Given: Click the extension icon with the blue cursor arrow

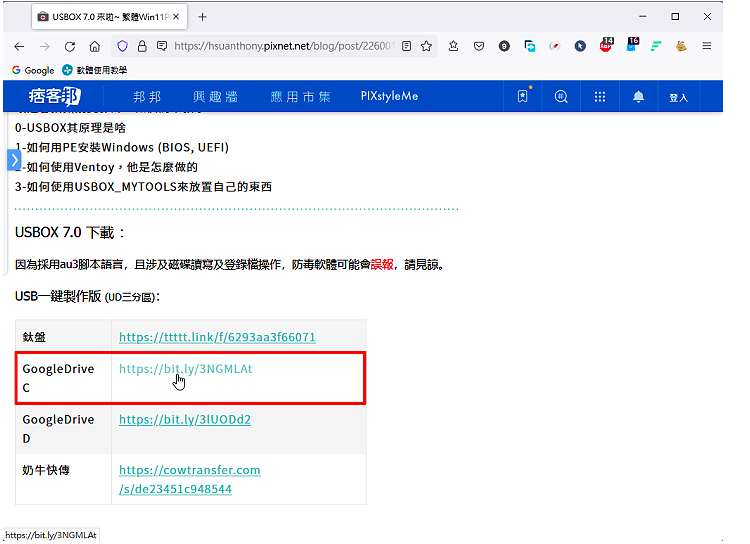Looking at the screenshot, I should 580,46.
